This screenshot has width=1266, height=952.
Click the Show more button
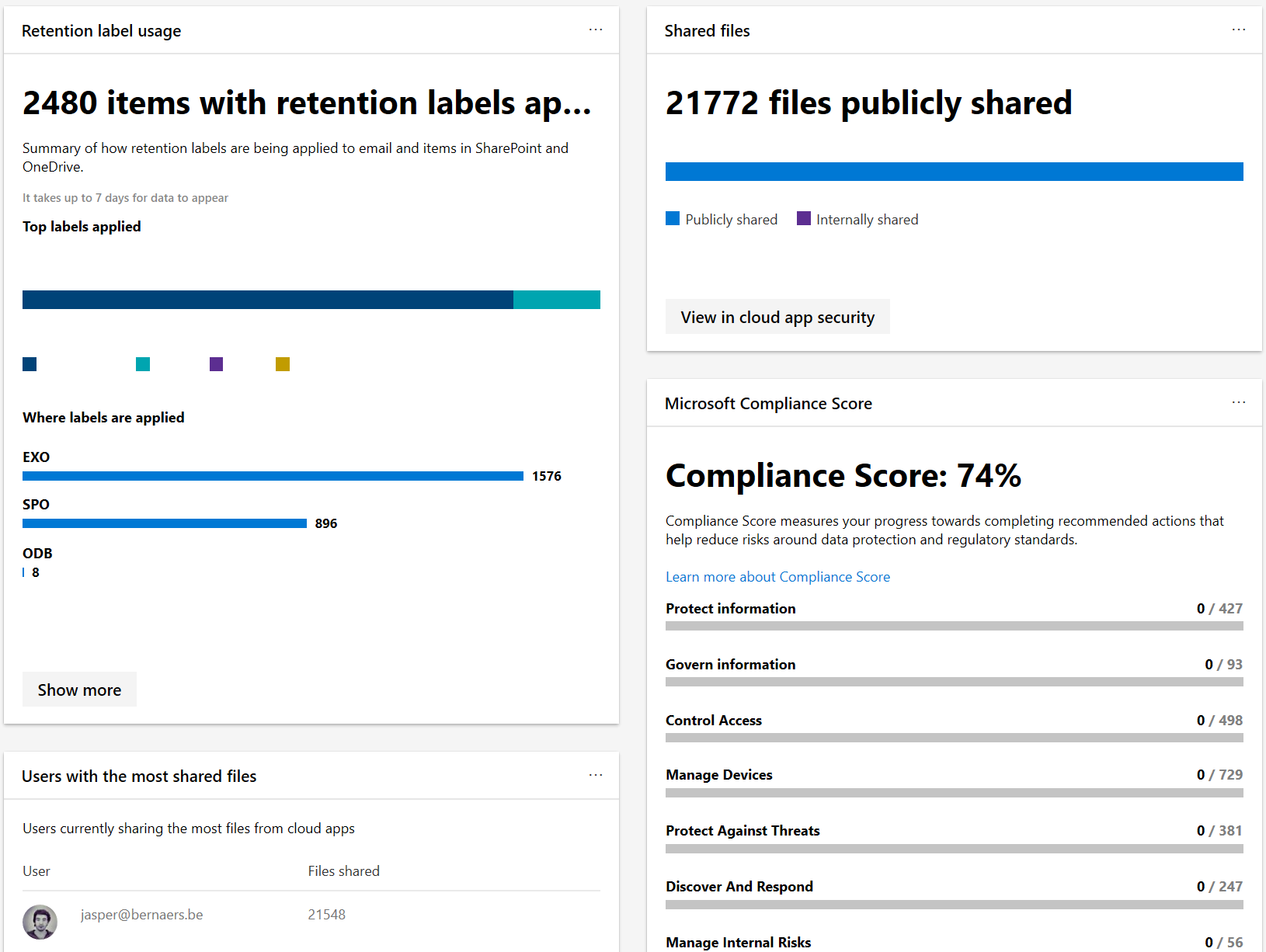[78, 690]
